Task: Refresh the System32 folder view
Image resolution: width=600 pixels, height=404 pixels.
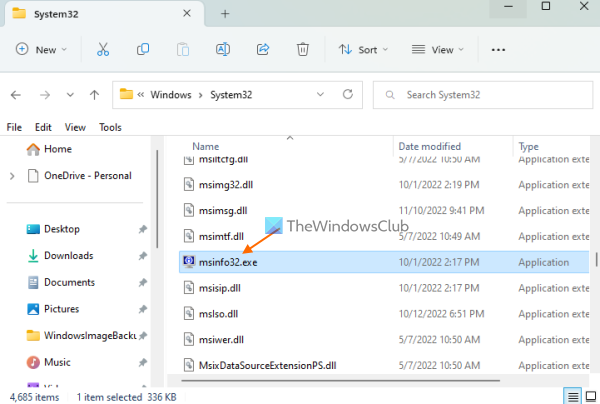Action: click(347, 94)
